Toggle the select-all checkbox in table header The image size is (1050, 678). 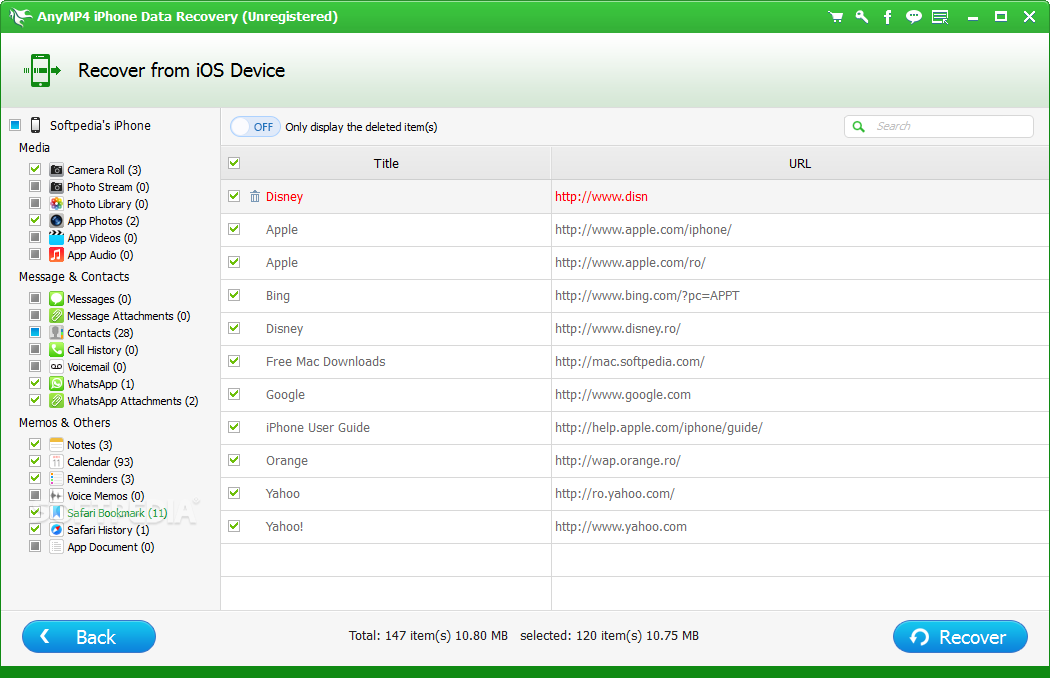(x=234, y=163)
